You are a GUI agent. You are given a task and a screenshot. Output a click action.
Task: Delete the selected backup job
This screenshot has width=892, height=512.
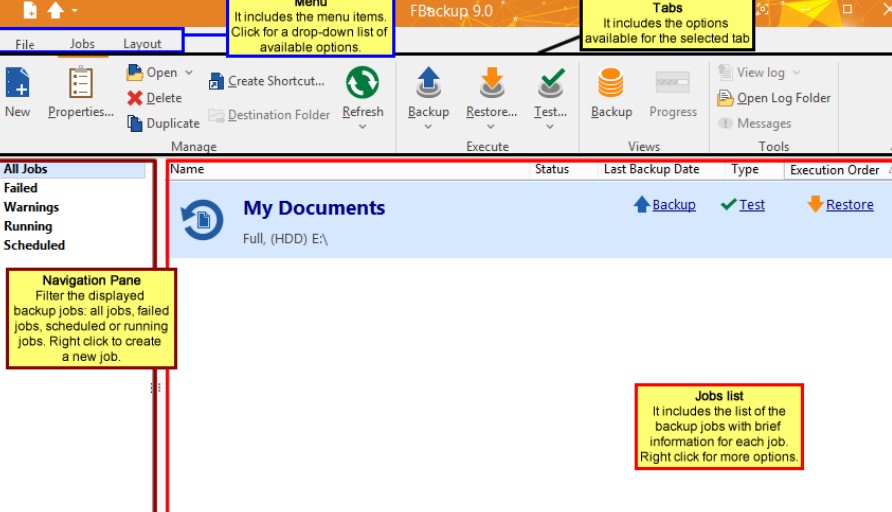coord(155,98)
